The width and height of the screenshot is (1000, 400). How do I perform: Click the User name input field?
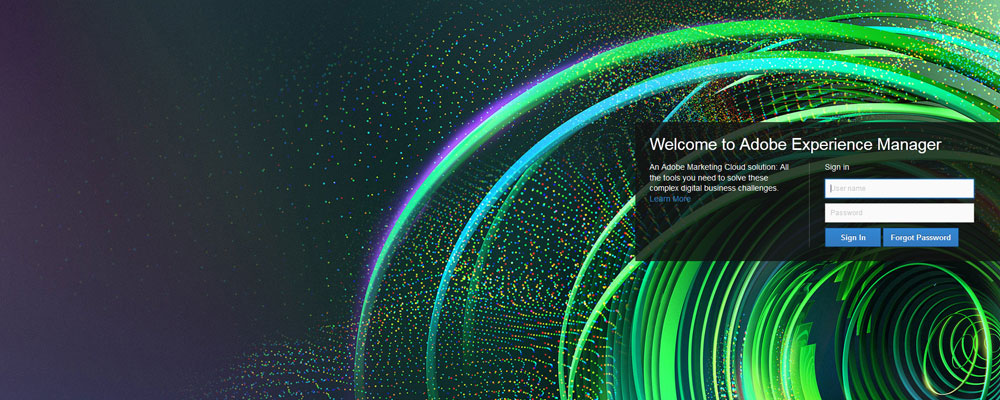(x=899, y=188)
